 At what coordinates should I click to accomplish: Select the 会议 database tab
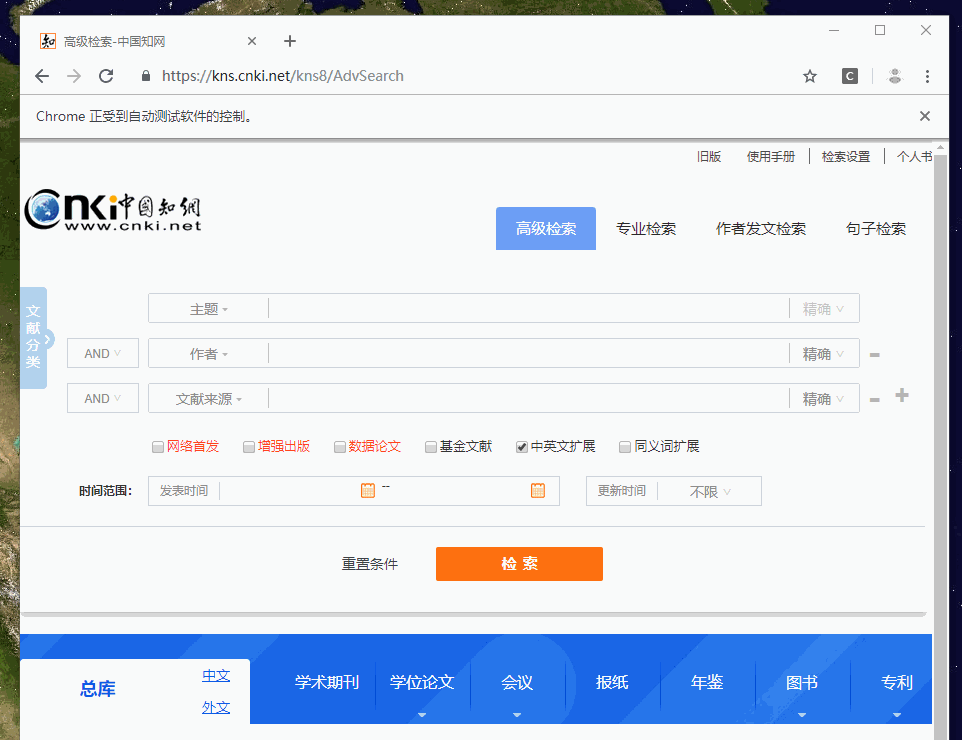517,682
